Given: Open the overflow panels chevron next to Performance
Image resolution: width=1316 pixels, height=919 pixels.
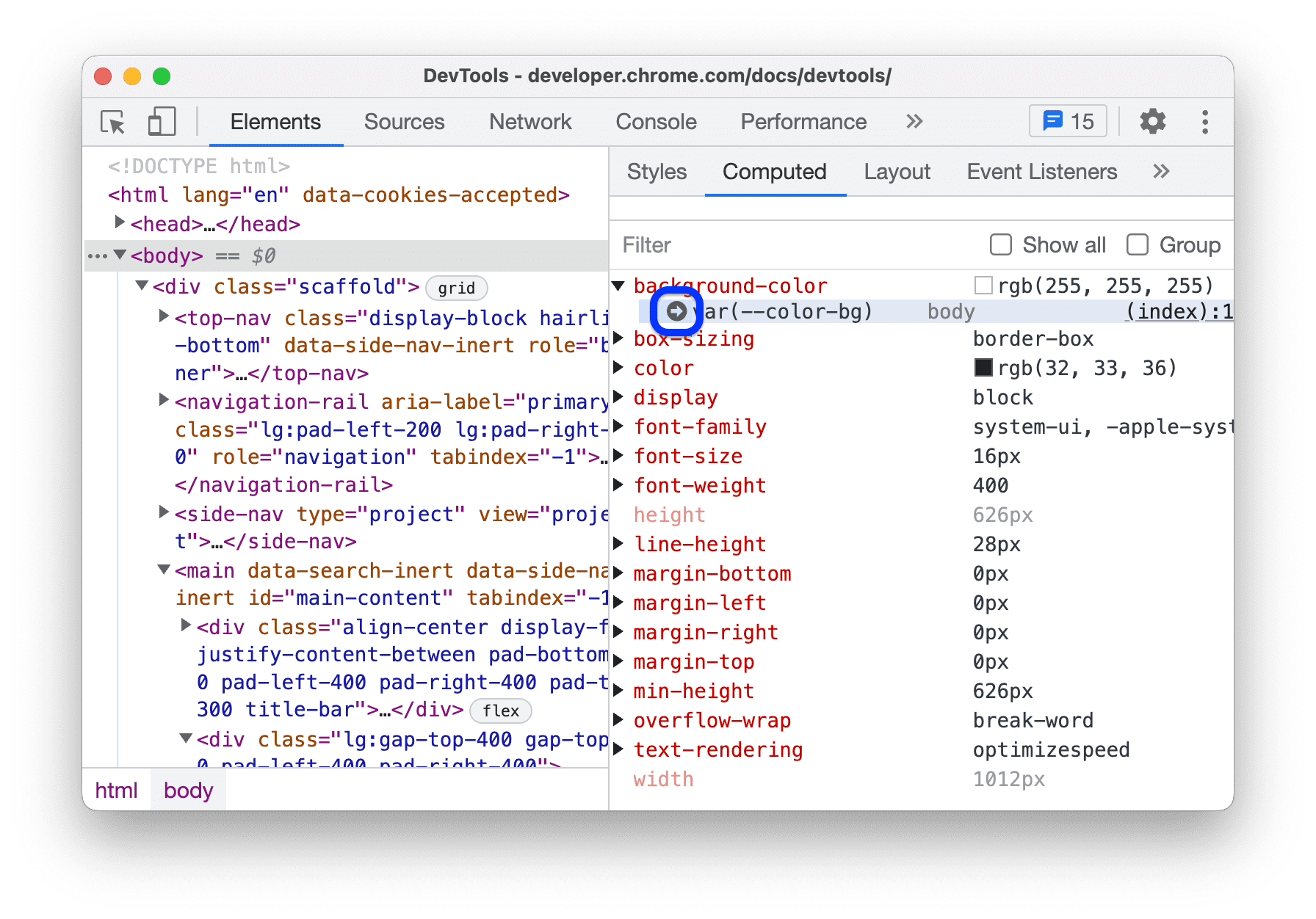Looking at the screenshot, I should [x=914, y=122].
